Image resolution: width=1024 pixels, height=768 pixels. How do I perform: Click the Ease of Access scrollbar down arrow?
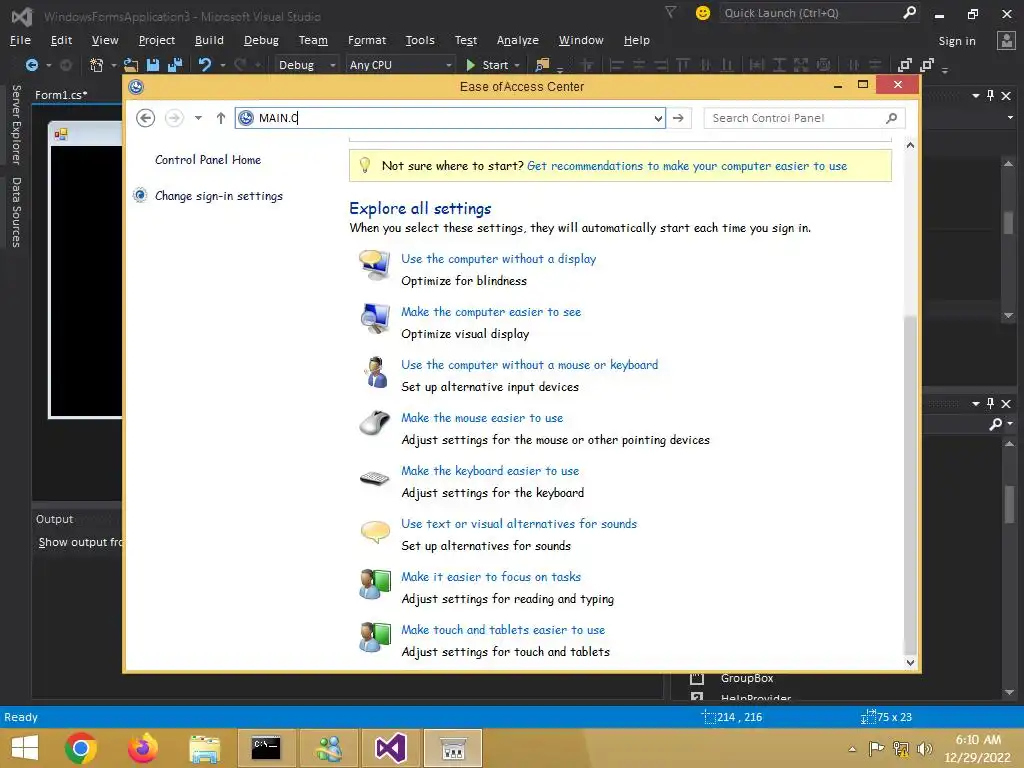pyautogui.click(x=910, y=662)
